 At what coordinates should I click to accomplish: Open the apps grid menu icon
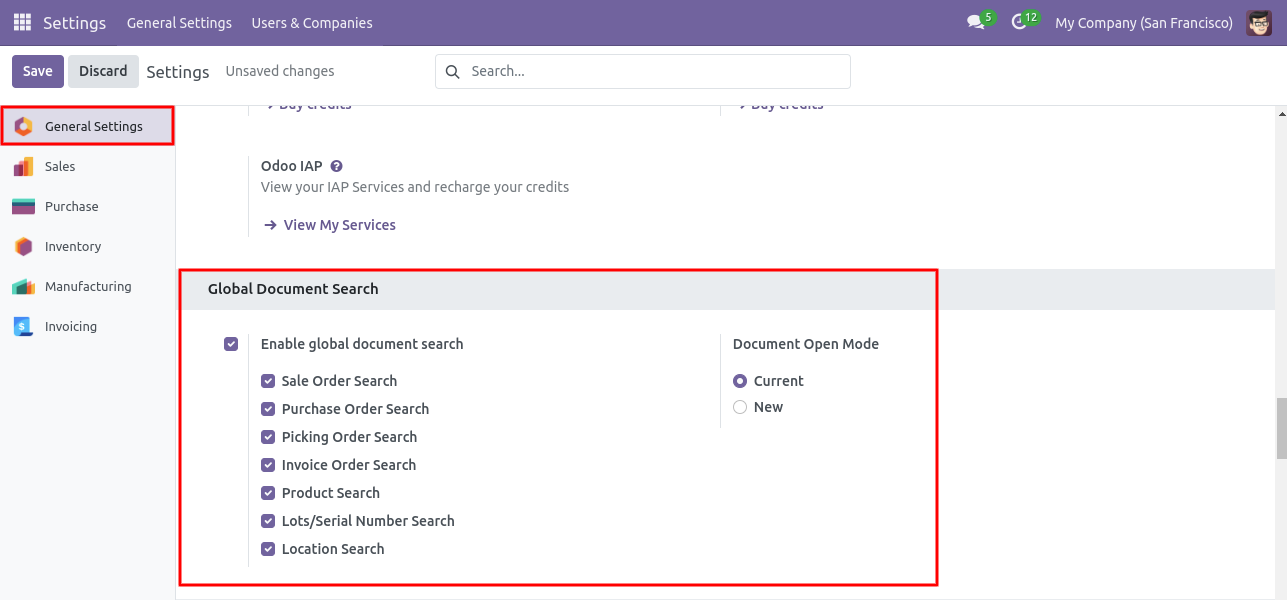[22, 22]
